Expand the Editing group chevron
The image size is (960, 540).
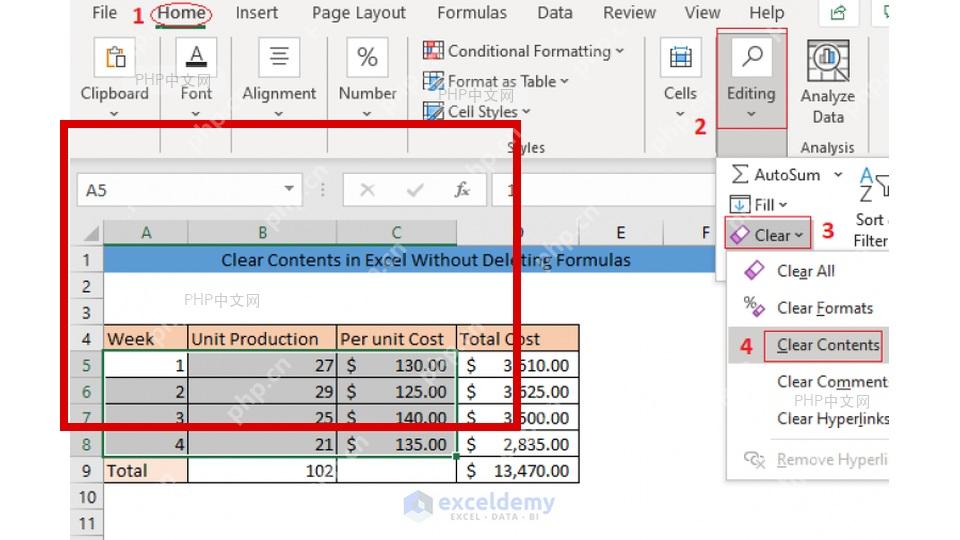pos(751,114)
